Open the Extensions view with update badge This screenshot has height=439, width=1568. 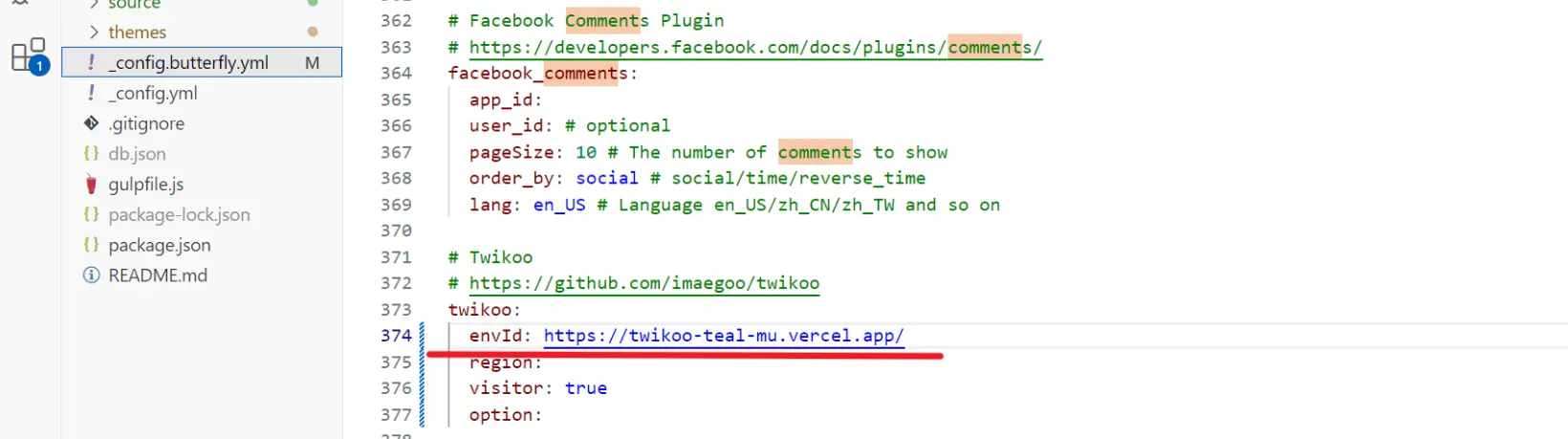point(28,55)
